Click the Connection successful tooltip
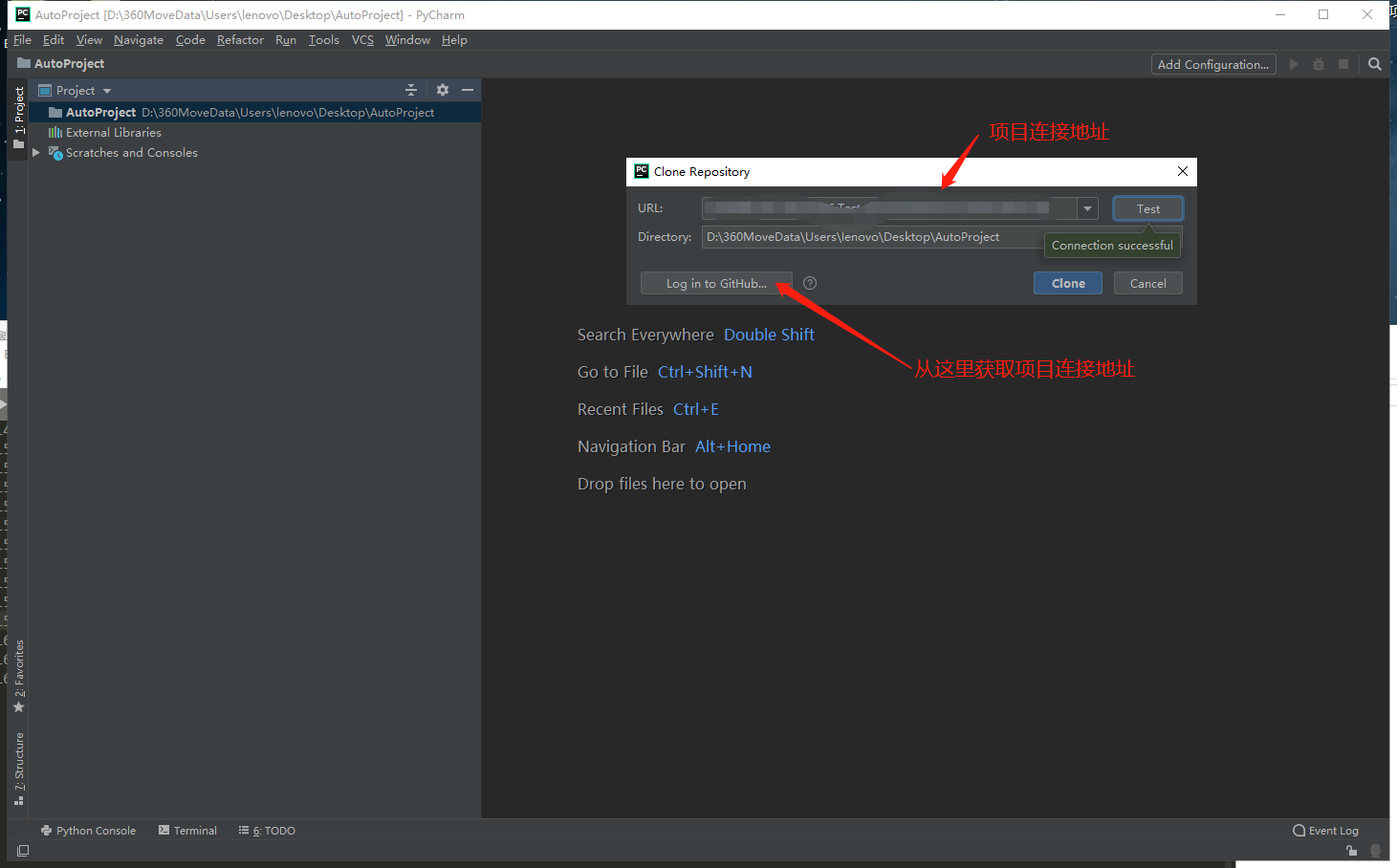 coord(1112,246)
